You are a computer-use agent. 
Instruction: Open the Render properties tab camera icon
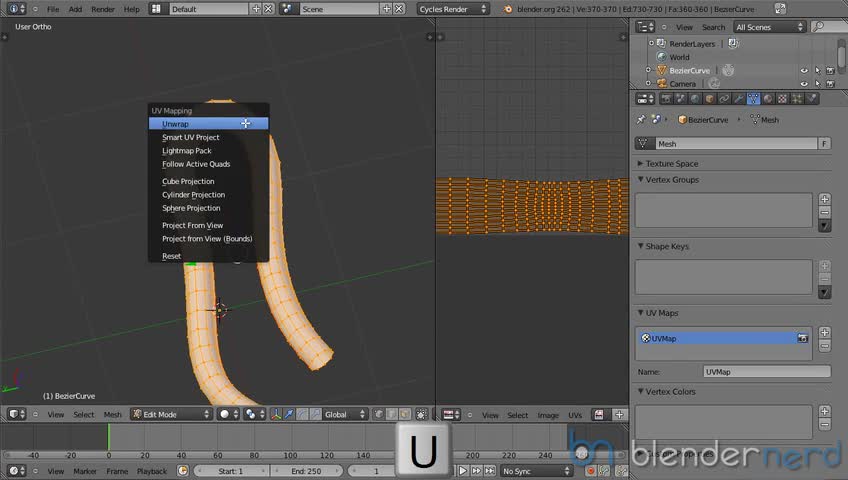pyautogui.click(x=666, y=99)
